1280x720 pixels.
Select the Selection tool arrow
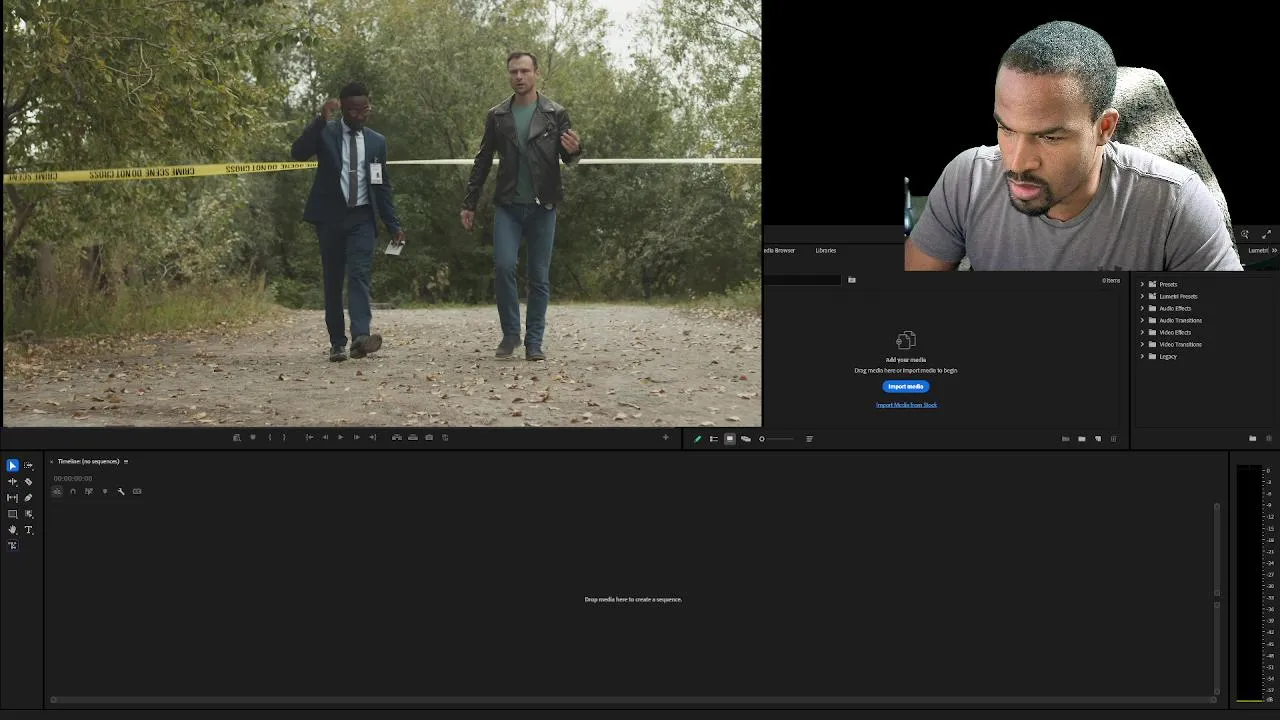coord(12,465)
